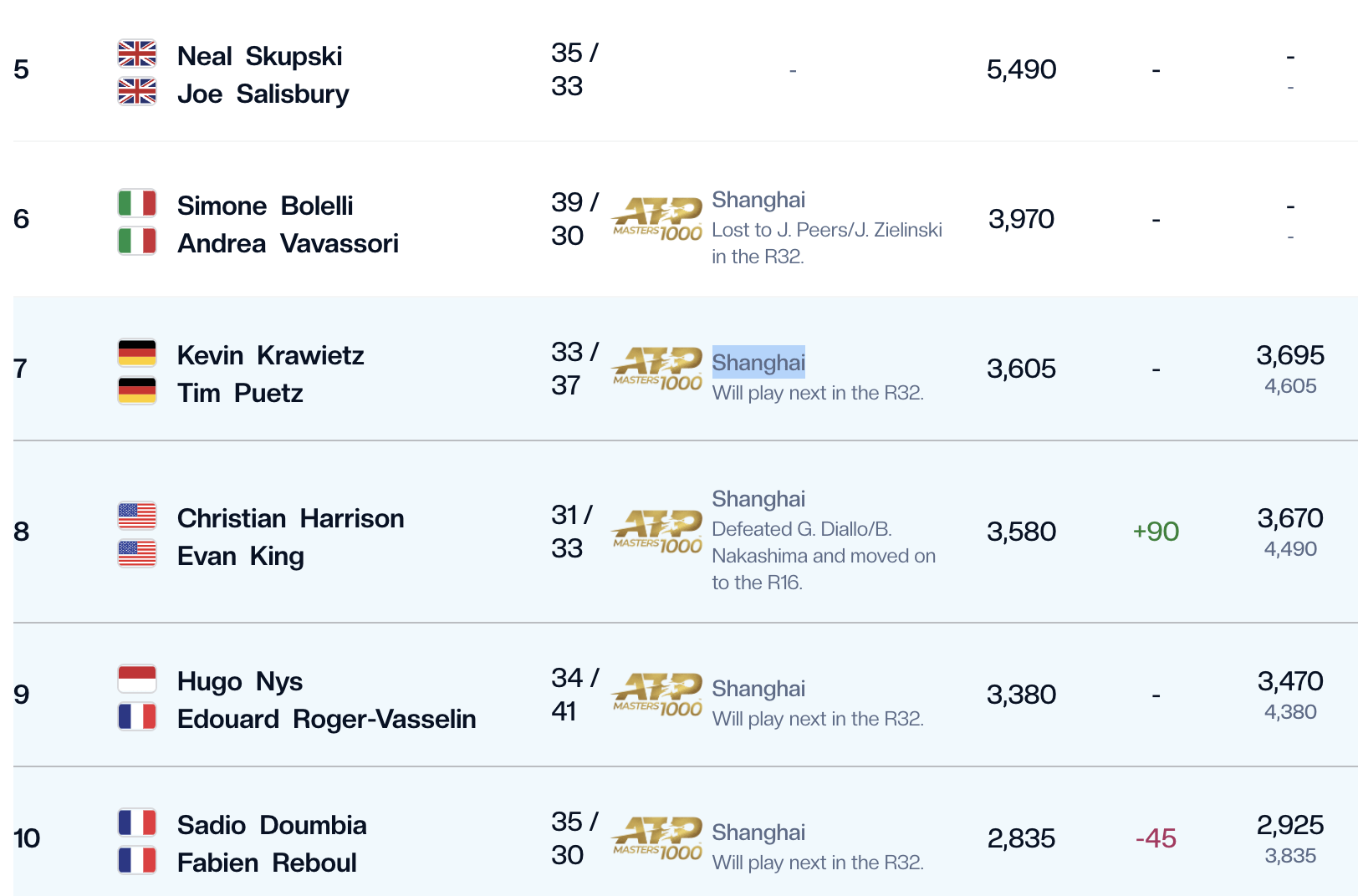Click ATP Masters 1000 logo in Doumbia row
The image size is (1363, 896).
coord(657,838)
